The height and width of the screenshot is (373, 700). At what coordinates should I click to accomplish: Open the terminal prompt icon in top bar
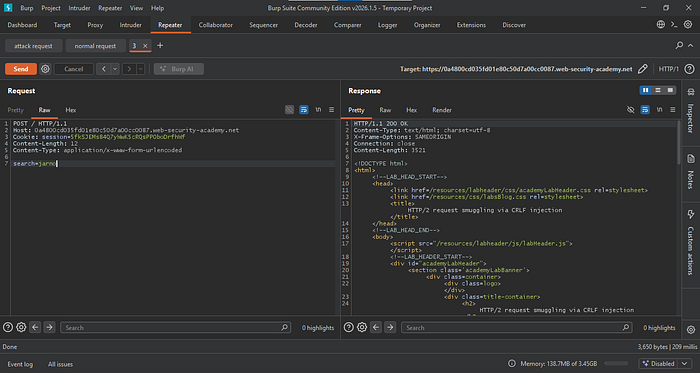pos(674,25)
